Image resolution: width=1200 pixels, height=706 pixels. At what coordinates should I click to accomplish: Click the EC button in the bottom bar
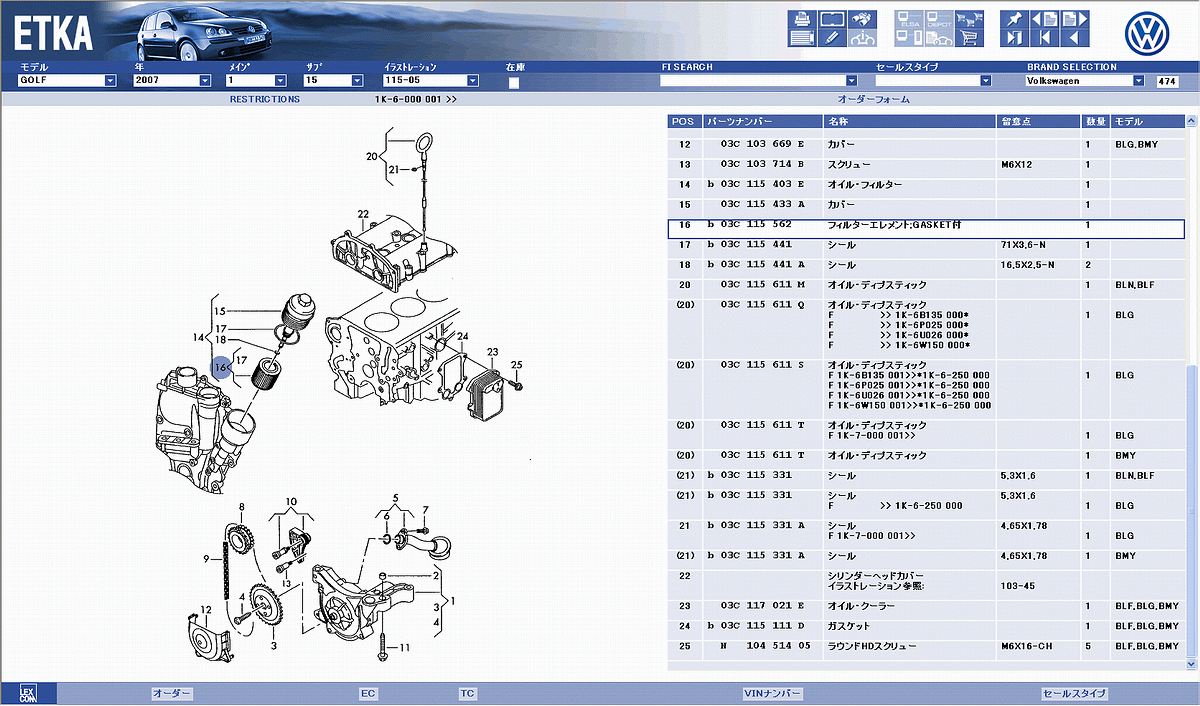(x=368, y=693)
